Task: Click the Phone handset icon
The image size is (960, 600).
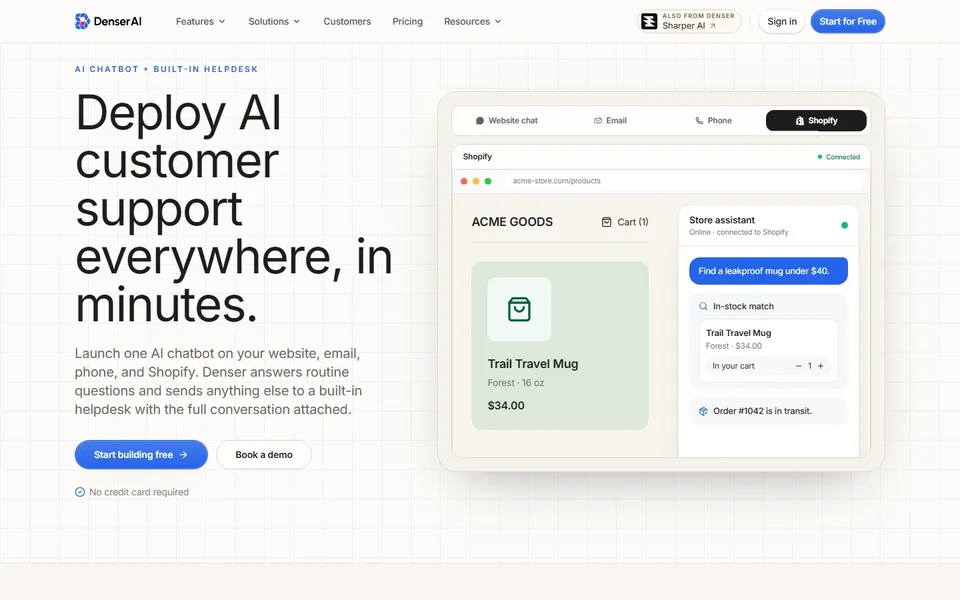Action: click(699, 121)
